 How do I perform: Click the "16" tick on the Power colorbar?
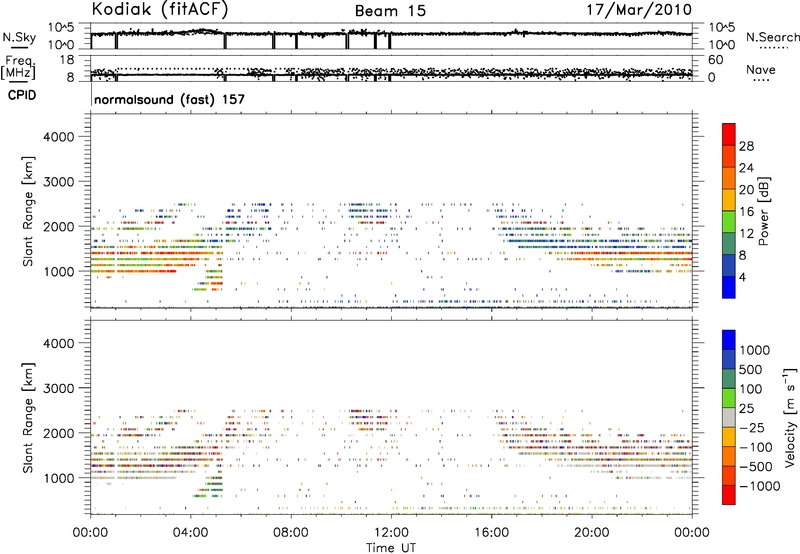click(746, 212)
